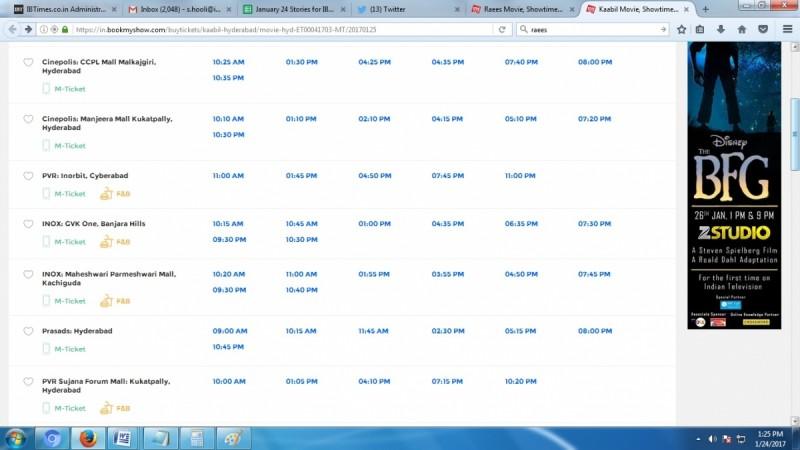Screen dimensions: 800x450
Task: Select 10:25 AM show at Cinepolis CCPL Mall
Action: (x=228, y=62)
